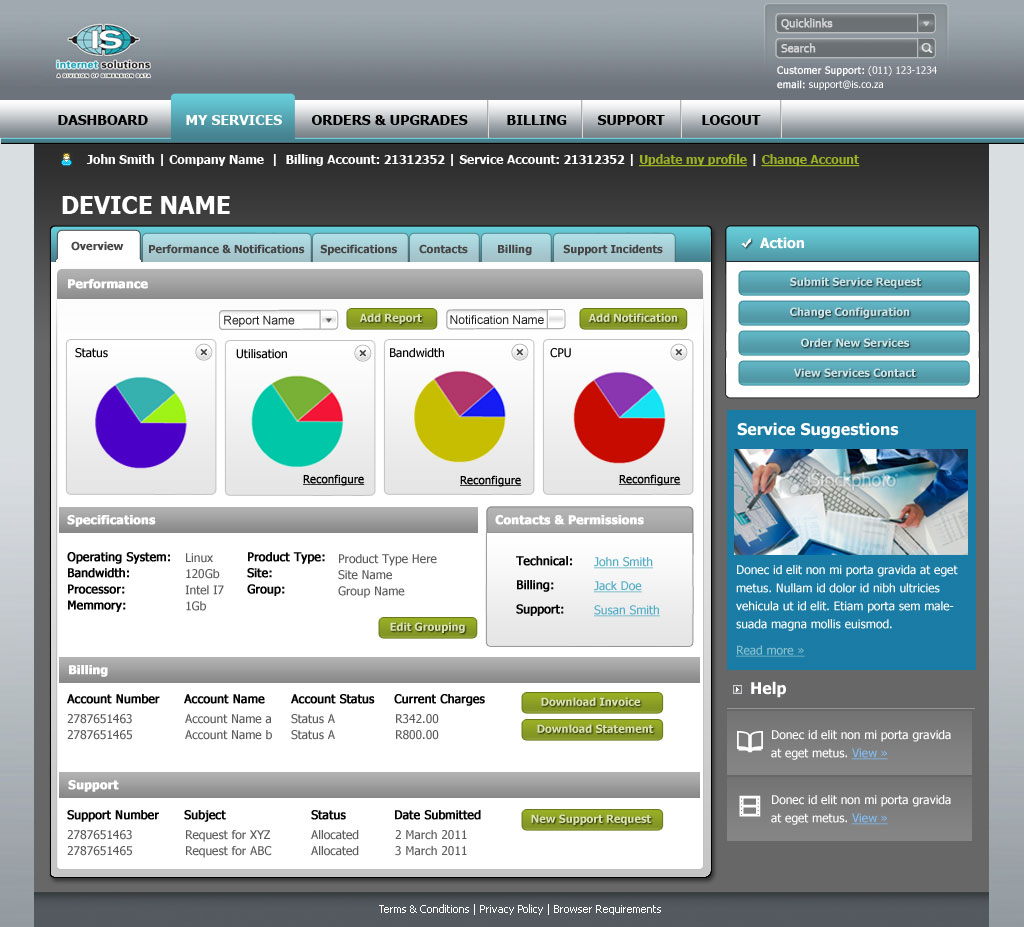Click the film strip icon in Help
This screenshot has width=1024, height=927.
tap(749, 806)
